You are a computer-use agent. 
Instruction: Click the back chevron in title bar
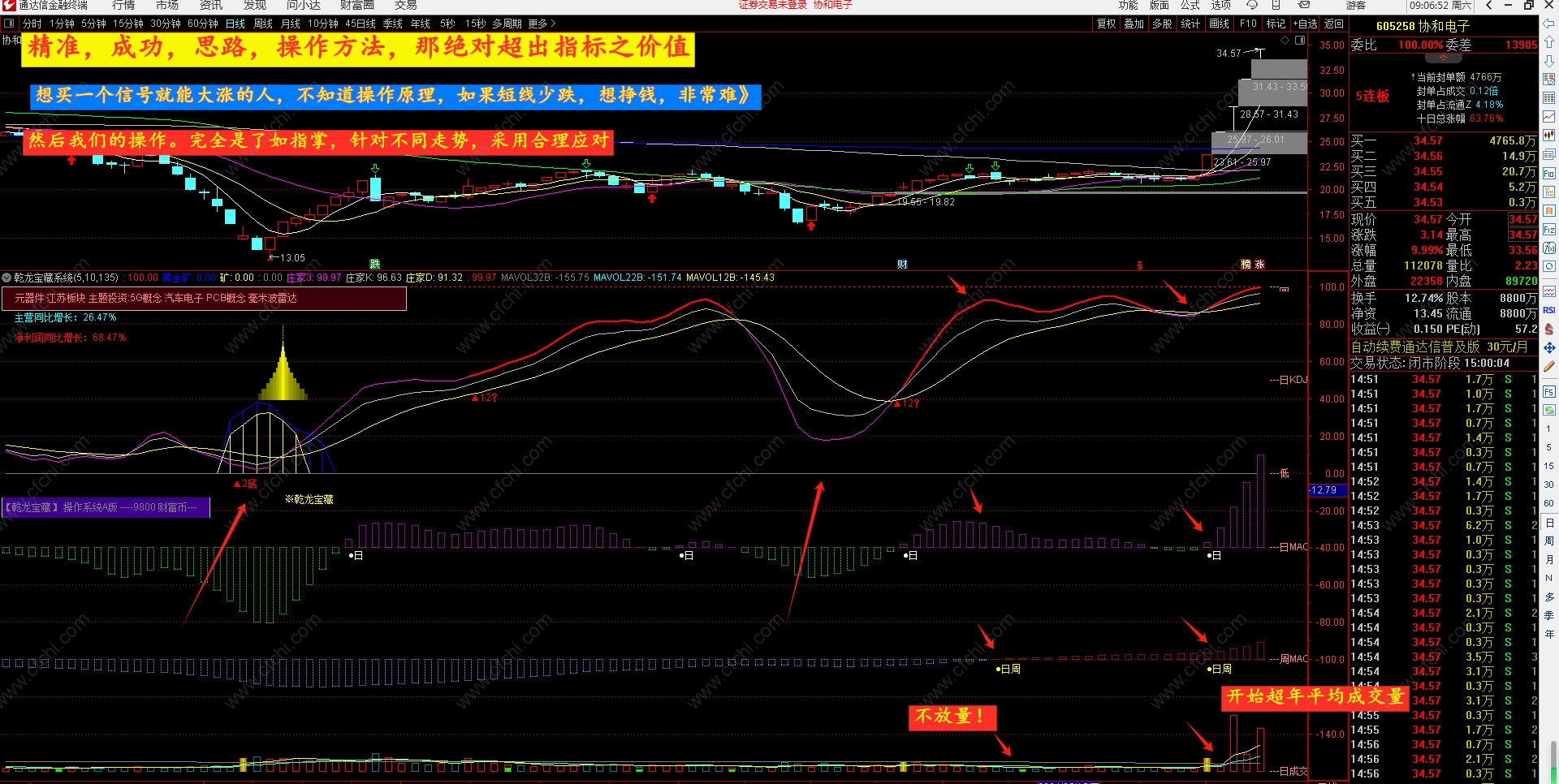(1488, 5)
